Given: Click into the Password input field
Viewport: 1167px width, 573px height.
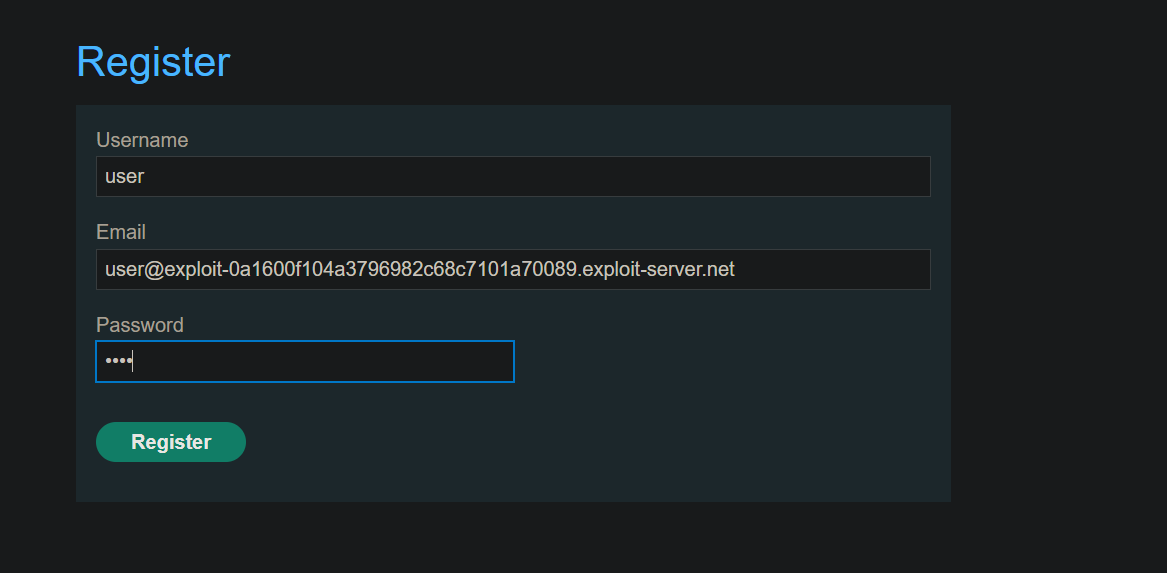Looking at the screenshot, I should click(304, 361).
